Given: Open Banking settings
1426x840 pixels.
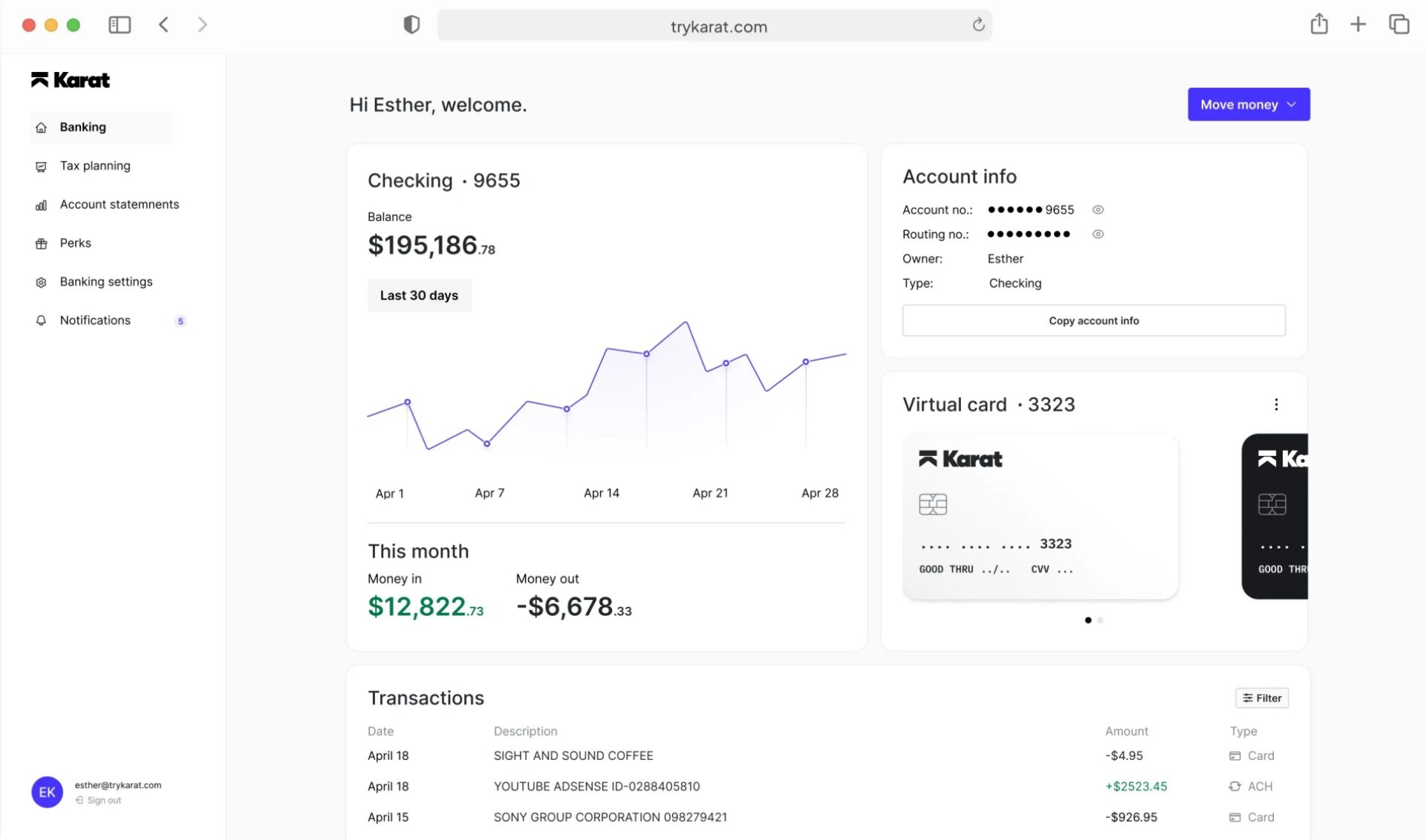Looking at the screenshot, I should pos(106,281).
